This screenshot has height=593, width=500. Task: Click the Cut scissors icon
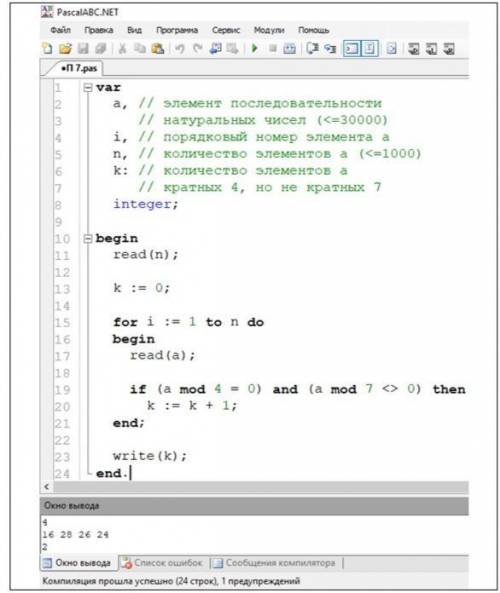click(122, 48)
